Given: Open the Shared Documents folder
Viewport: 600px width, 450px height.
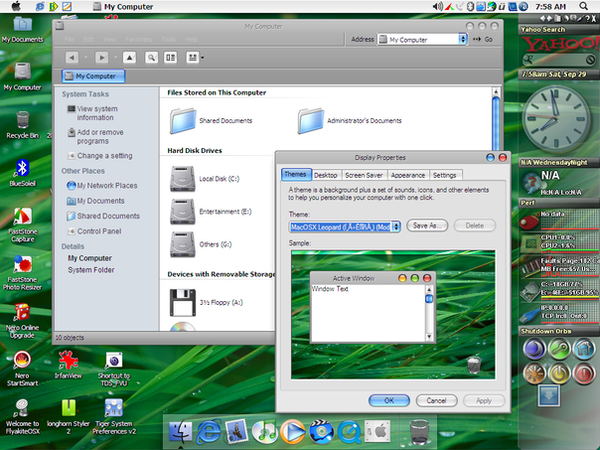Looking at the screenshot, I should click(183, 121).
